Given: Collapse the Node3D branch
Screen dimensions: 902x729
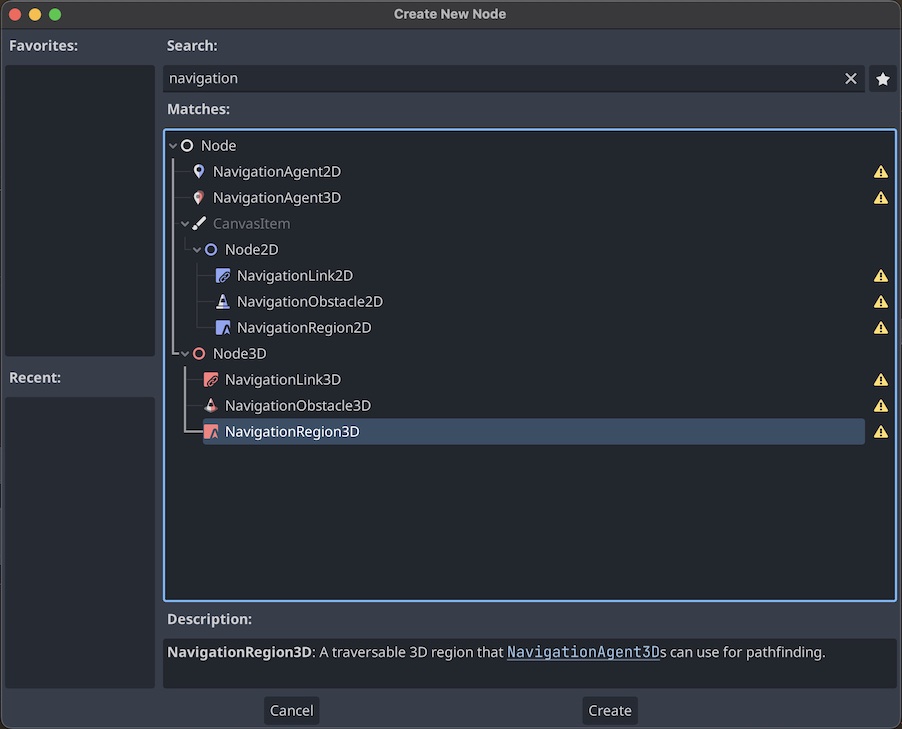Looking at the screenshot, I should click(x=185, y=353).
